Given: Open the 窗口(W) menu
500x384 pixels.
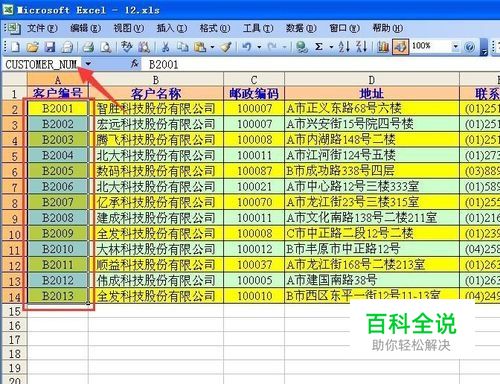Looking at the screenshot, I should coord(344,28).
